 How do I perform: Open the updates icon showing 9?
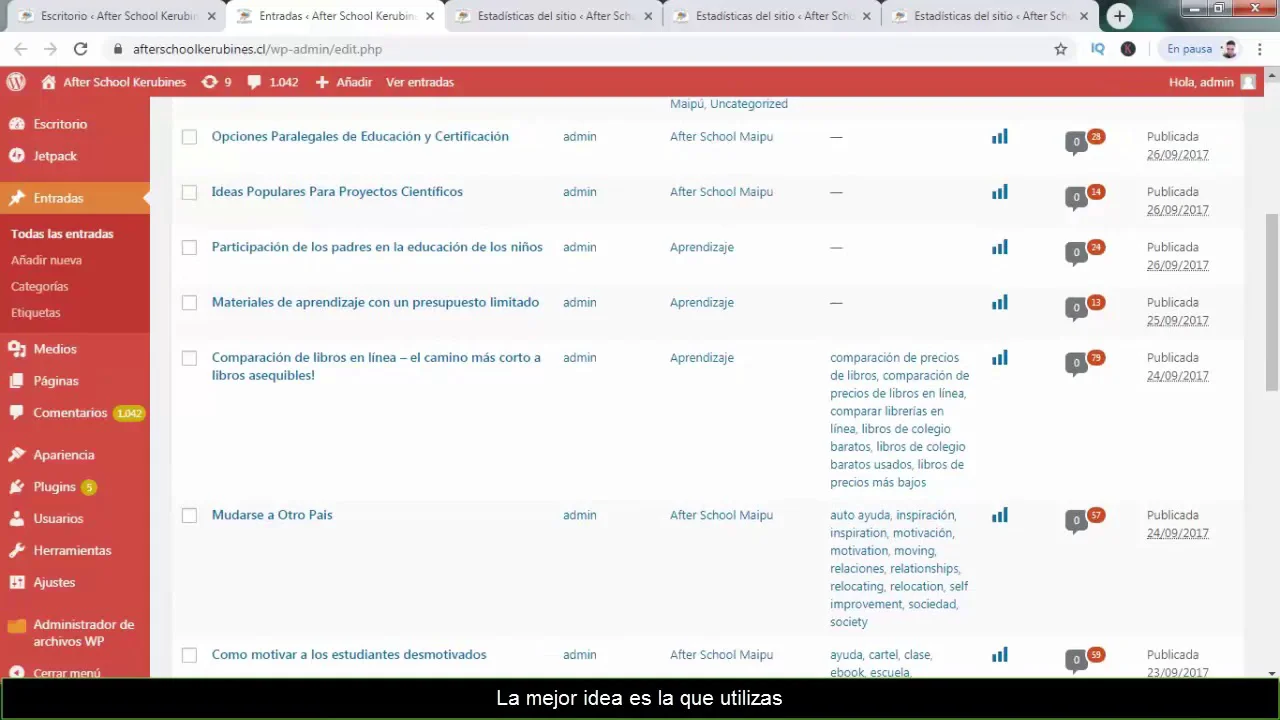point(216,82)
